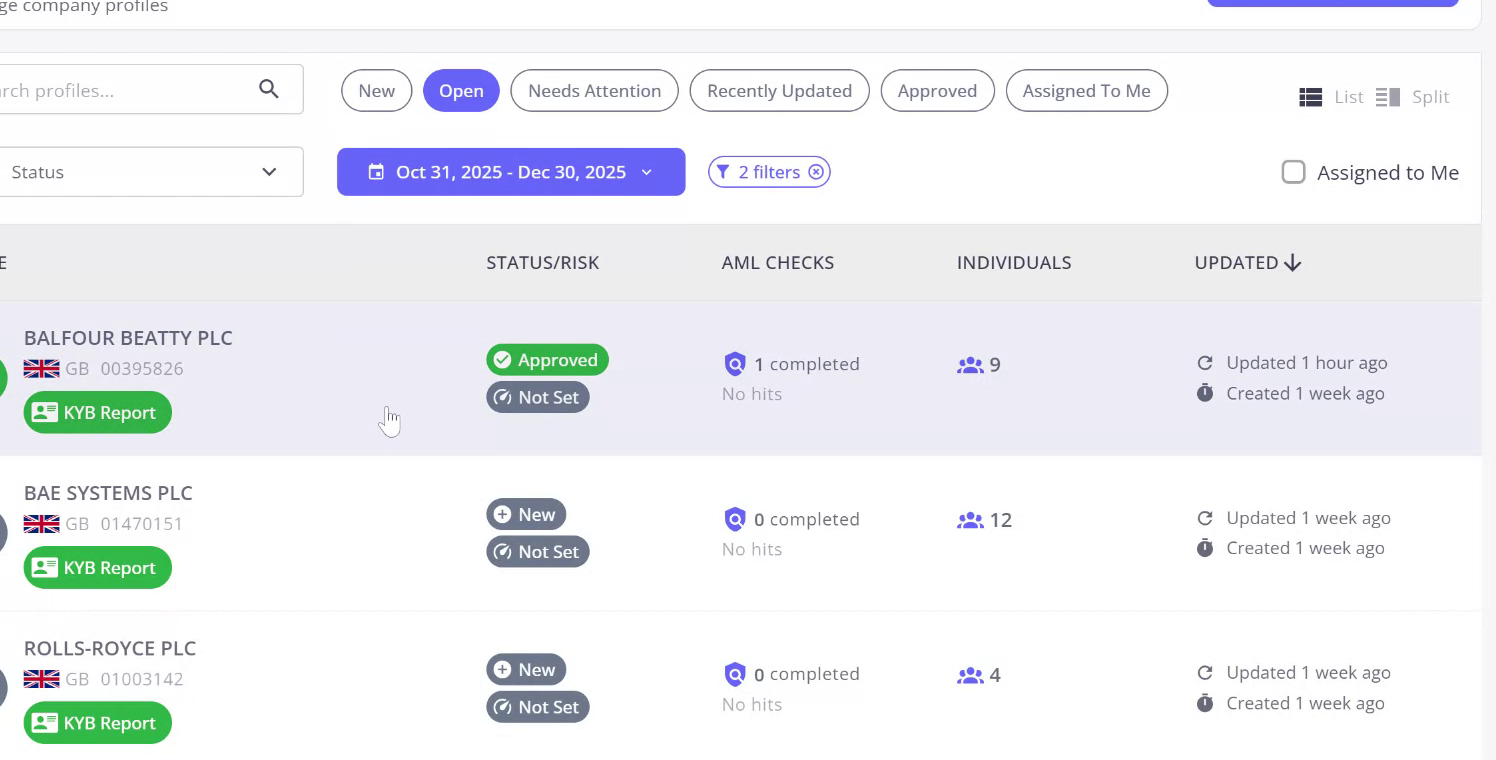Click the search magnifier icon
The width and height of the screenshot is (1496, 760).
click(x=268, y=89)
